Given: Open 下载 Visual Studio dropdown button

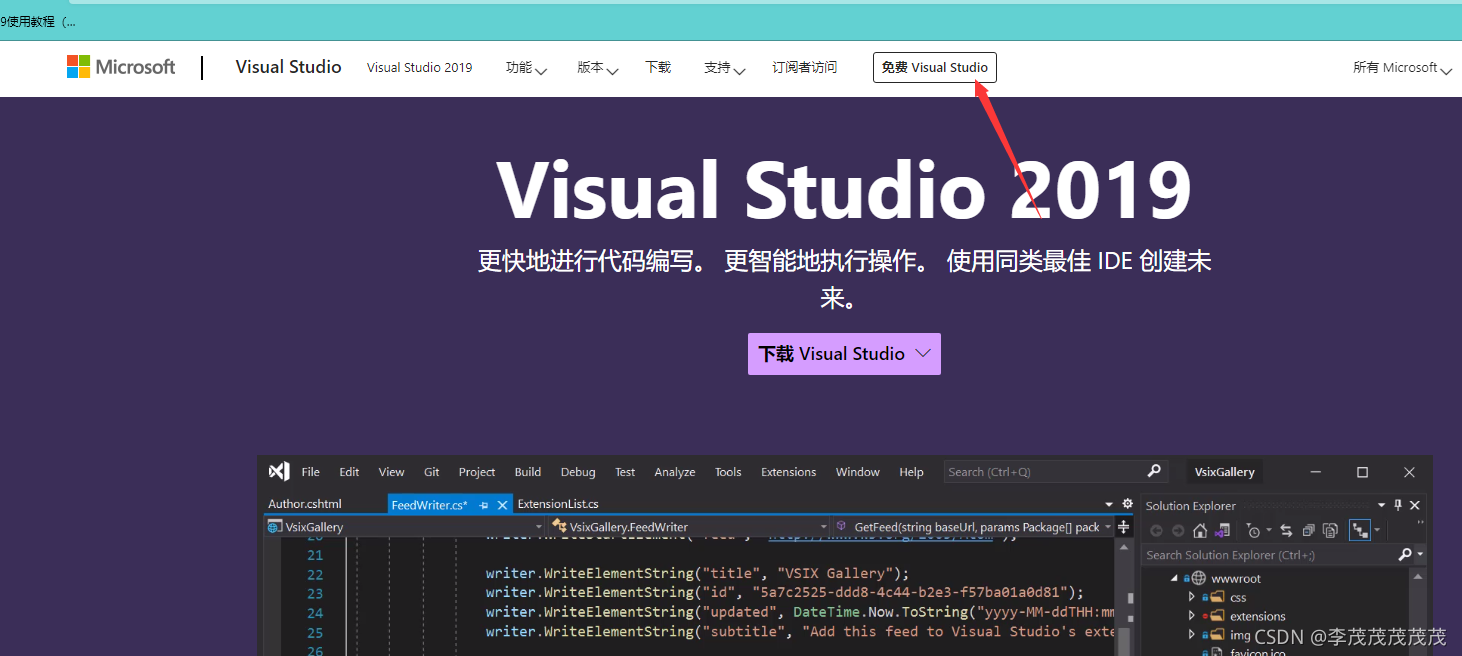Looking at the screenshot, I should [844, 354].
